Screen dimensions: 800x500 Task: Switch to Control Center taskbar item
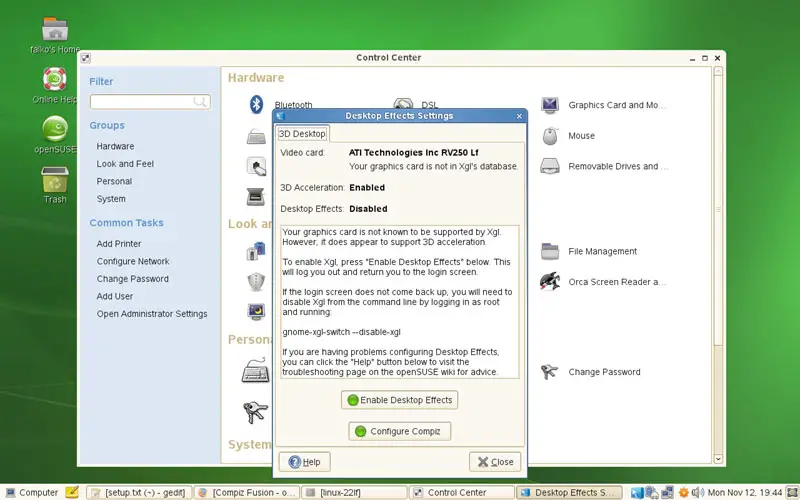point(462,492)
